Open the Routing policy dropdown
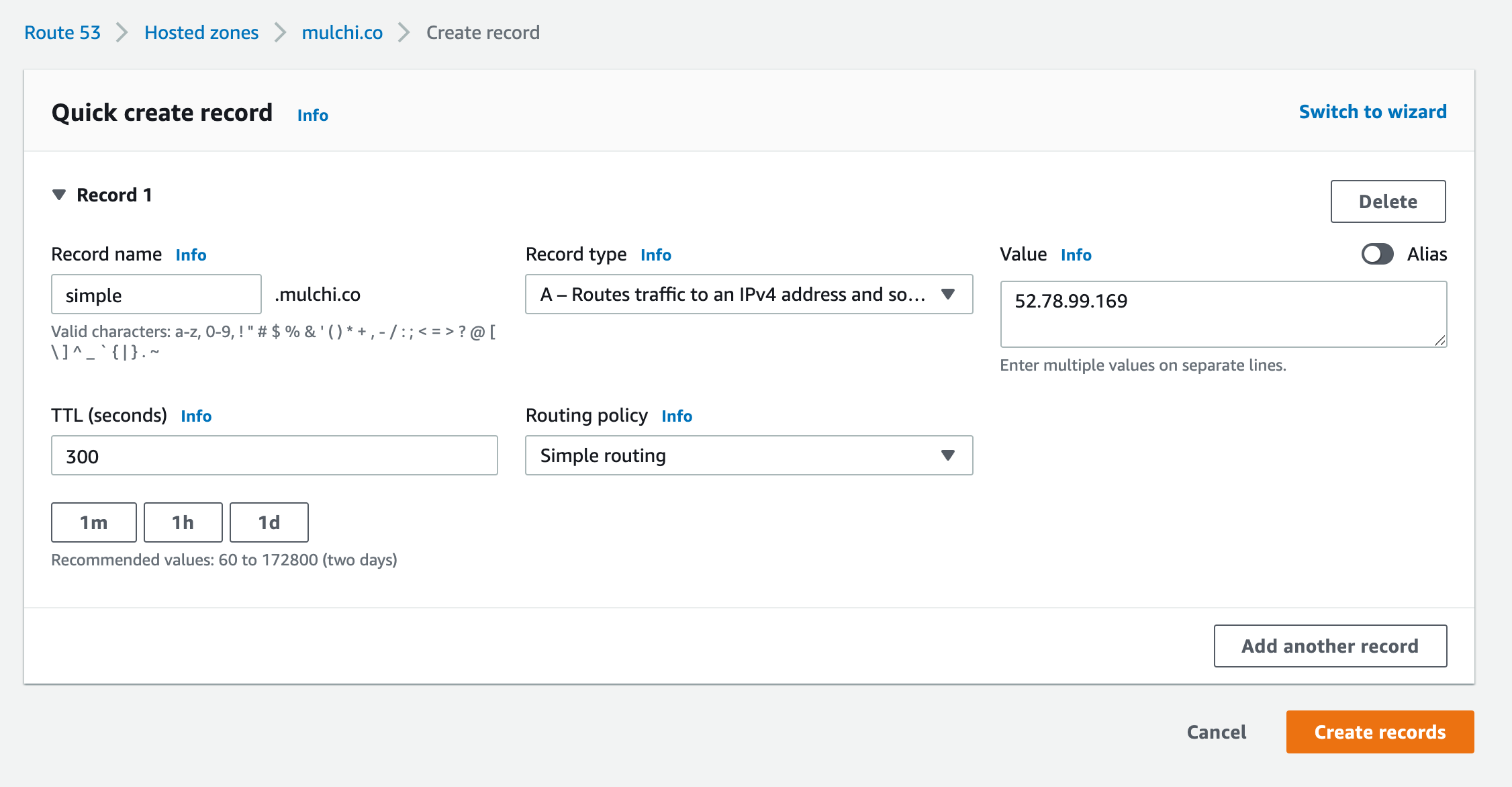The image size is (1512, 787). point(749,455)
